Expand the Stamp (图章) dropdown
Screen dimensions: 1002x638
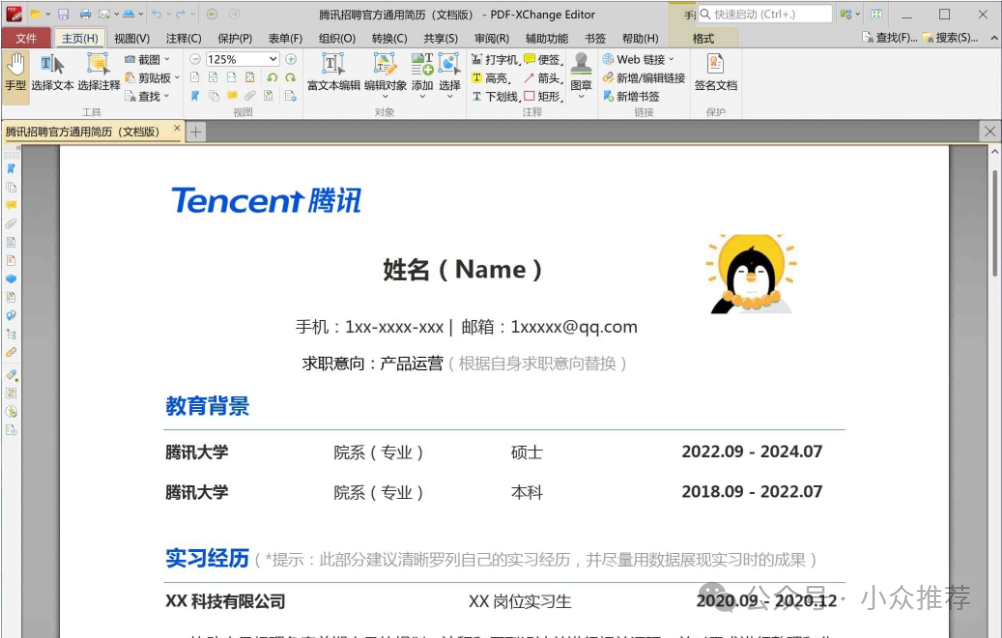pyautogui.click(x=581, y=98)
